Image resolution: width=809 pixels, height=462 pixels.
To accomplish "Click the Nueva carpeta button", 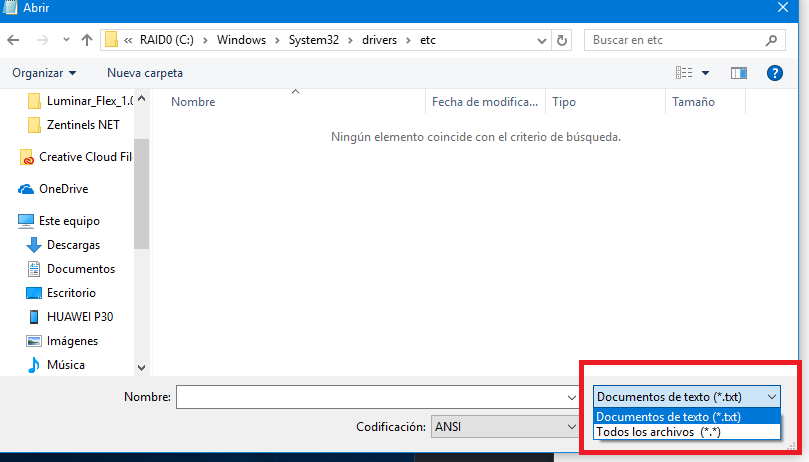I will click(145, 73).
